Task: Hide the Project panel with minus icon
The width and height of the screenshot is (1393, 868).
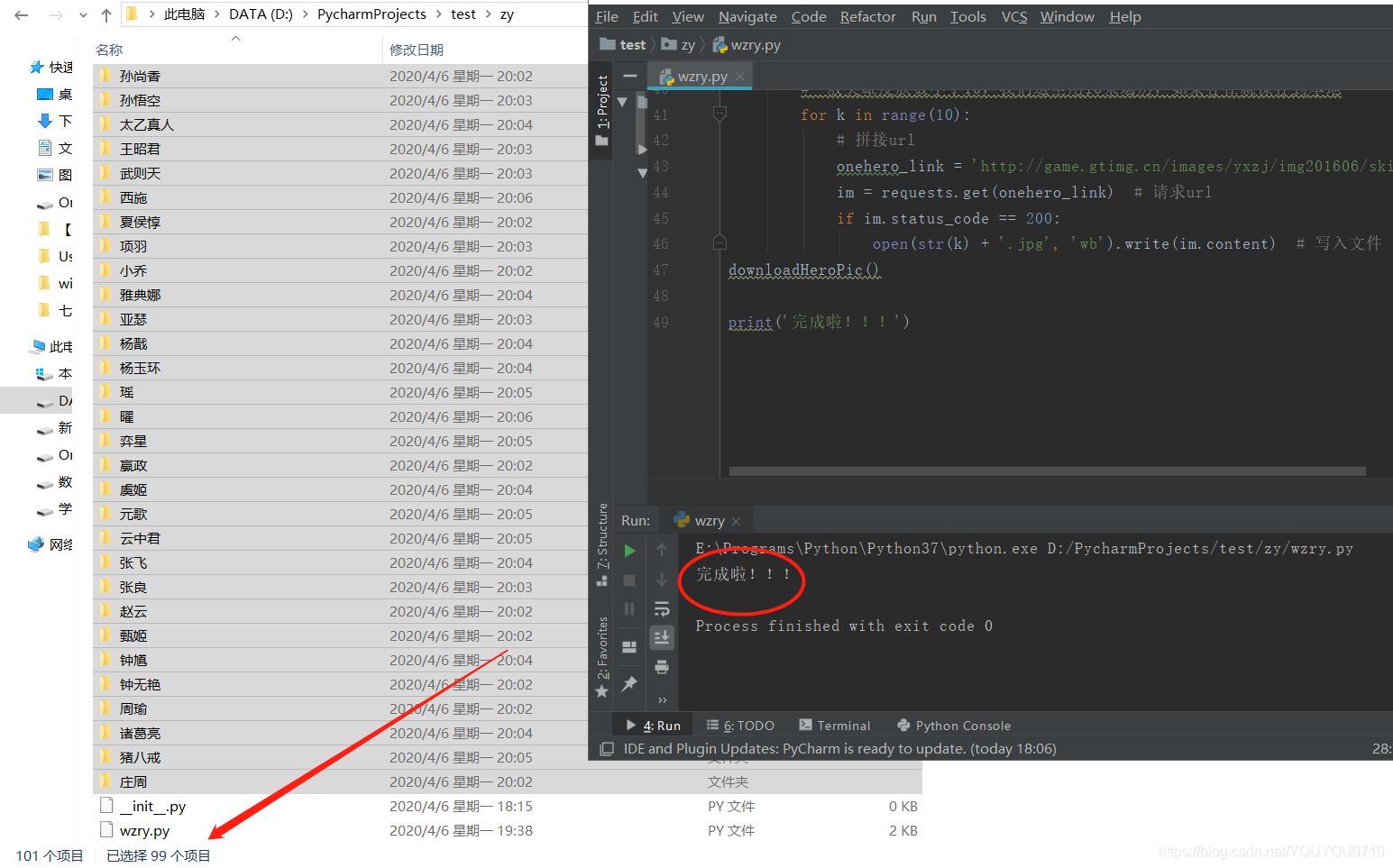Action: point(630,76)
